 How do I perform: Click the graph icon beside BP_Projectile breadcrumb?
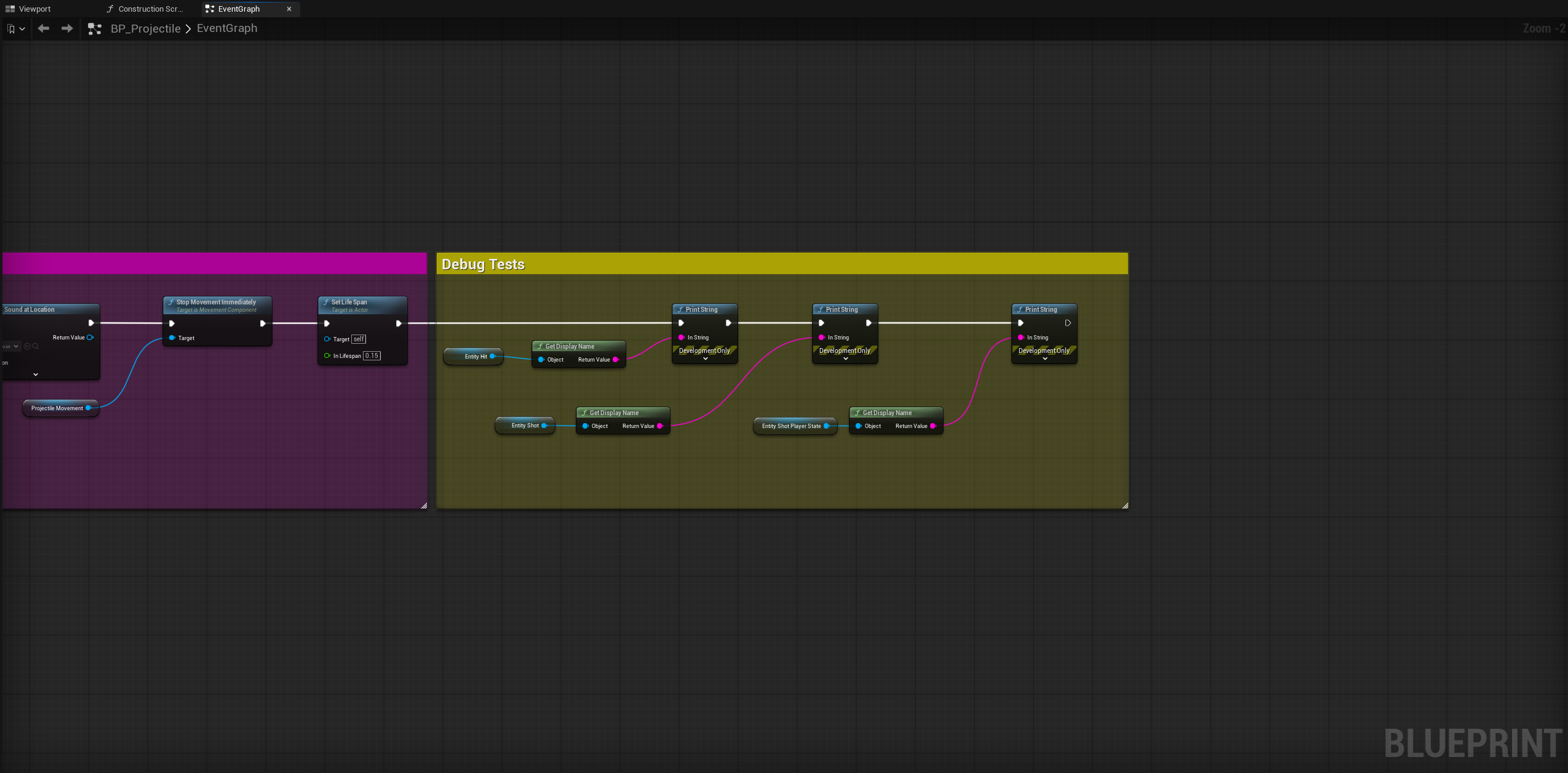click(x=95, y=29)
